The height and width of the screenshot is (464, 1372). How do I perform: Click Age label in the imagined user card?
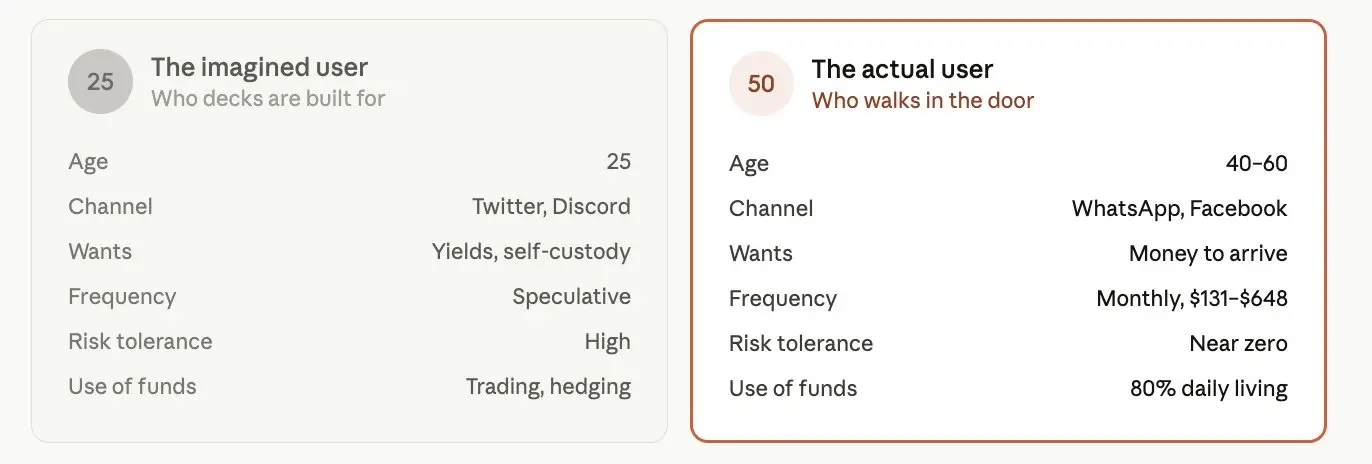pos(88,163)
